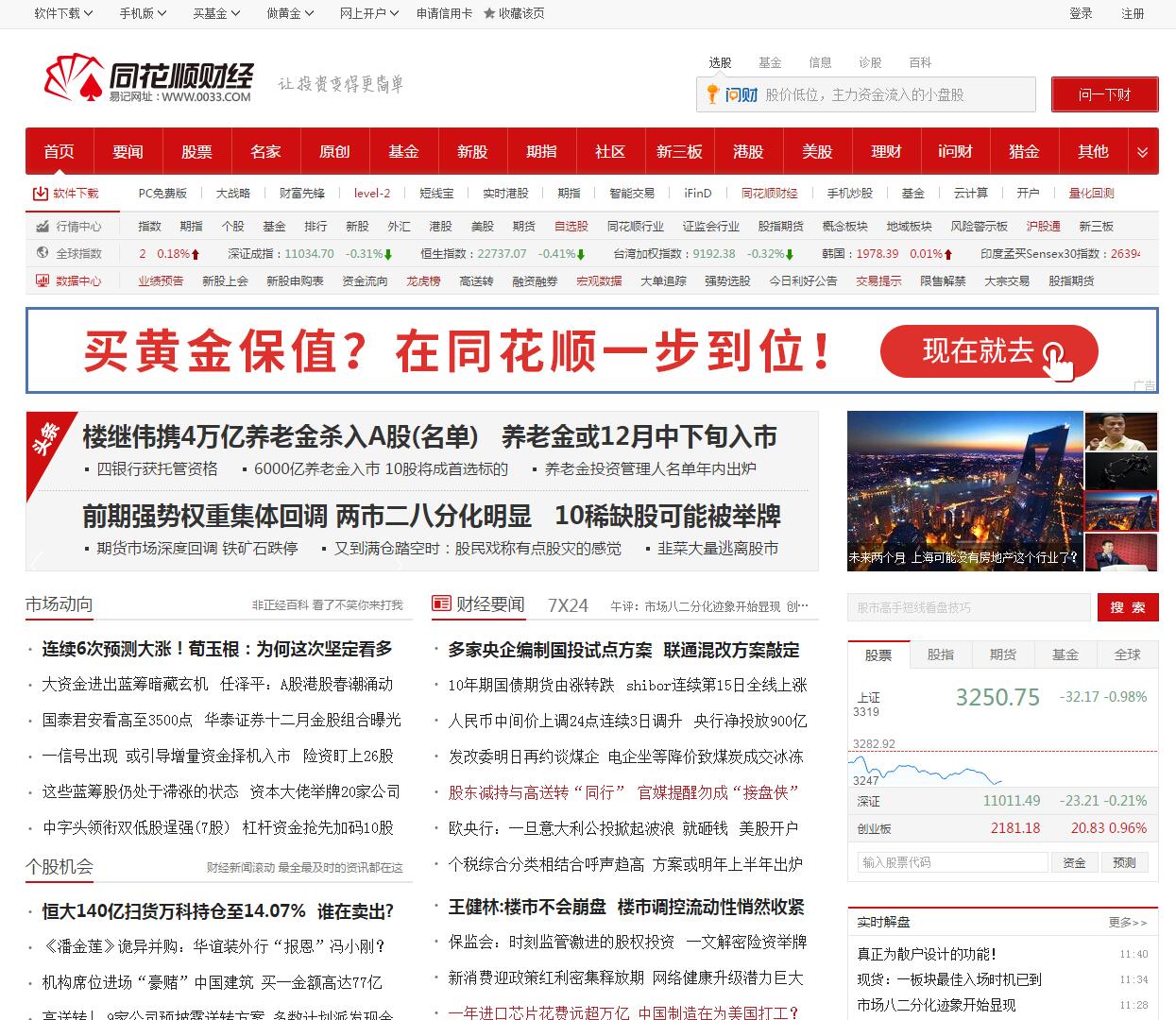Click the 全球指数 globe icon

coord(43,253)
